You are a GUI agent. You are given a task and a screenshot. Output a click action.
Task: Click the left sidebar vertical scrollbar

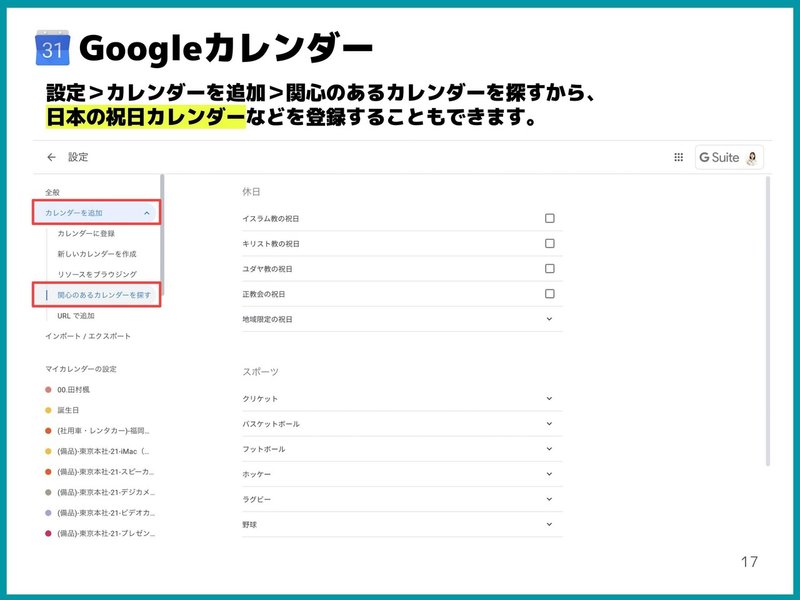[162, 235]
